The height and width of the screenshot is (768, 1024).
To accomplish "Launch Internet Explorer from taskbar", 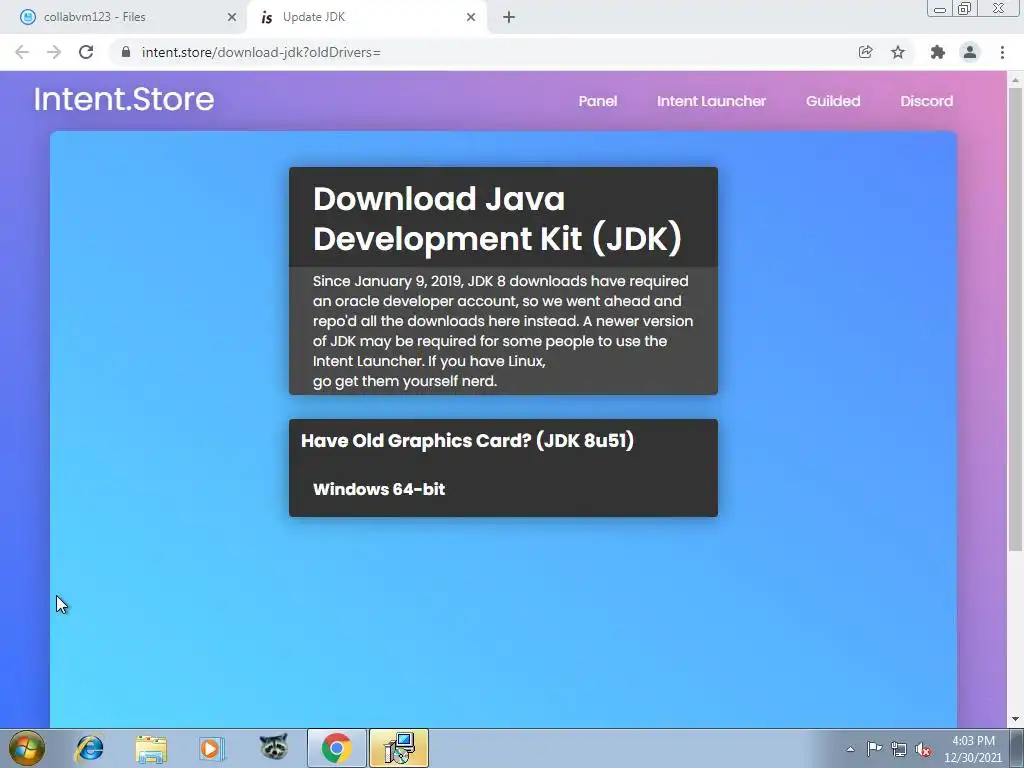I will pyautogui.click(x=89, y=748).
